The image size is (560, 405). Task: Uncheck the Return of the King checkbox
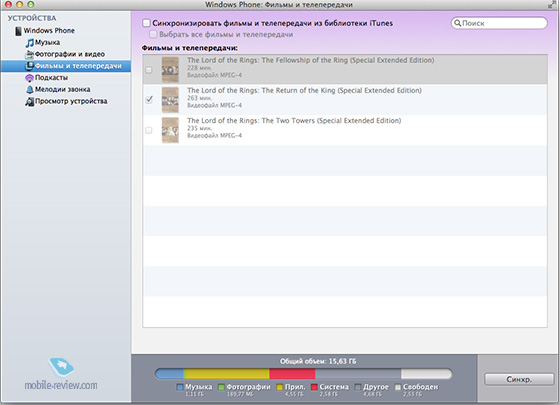[x=149, y=100]
